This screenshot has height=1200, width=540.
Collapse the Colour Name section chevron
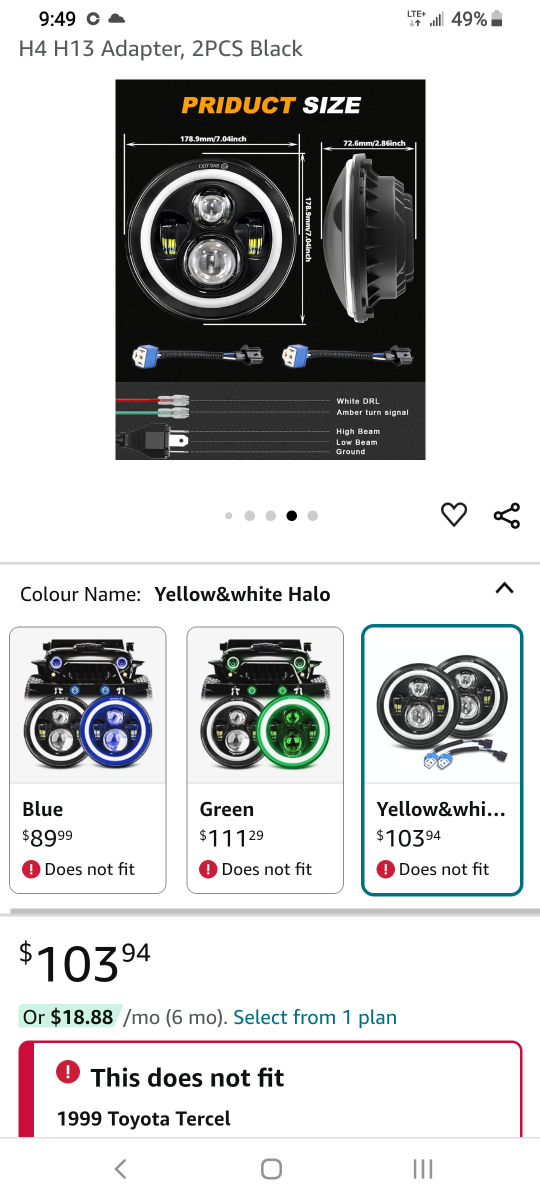505,588
